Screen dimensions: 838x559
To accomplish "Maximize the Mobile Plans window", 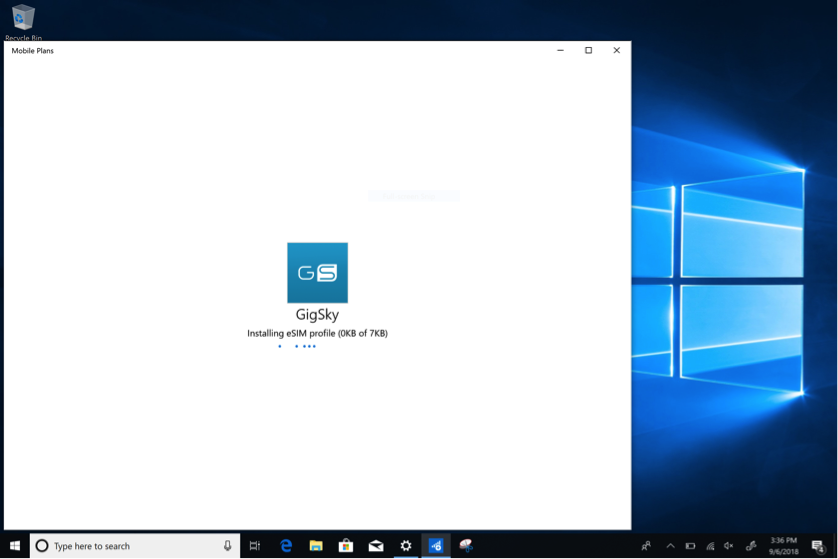I will point(588,50).
